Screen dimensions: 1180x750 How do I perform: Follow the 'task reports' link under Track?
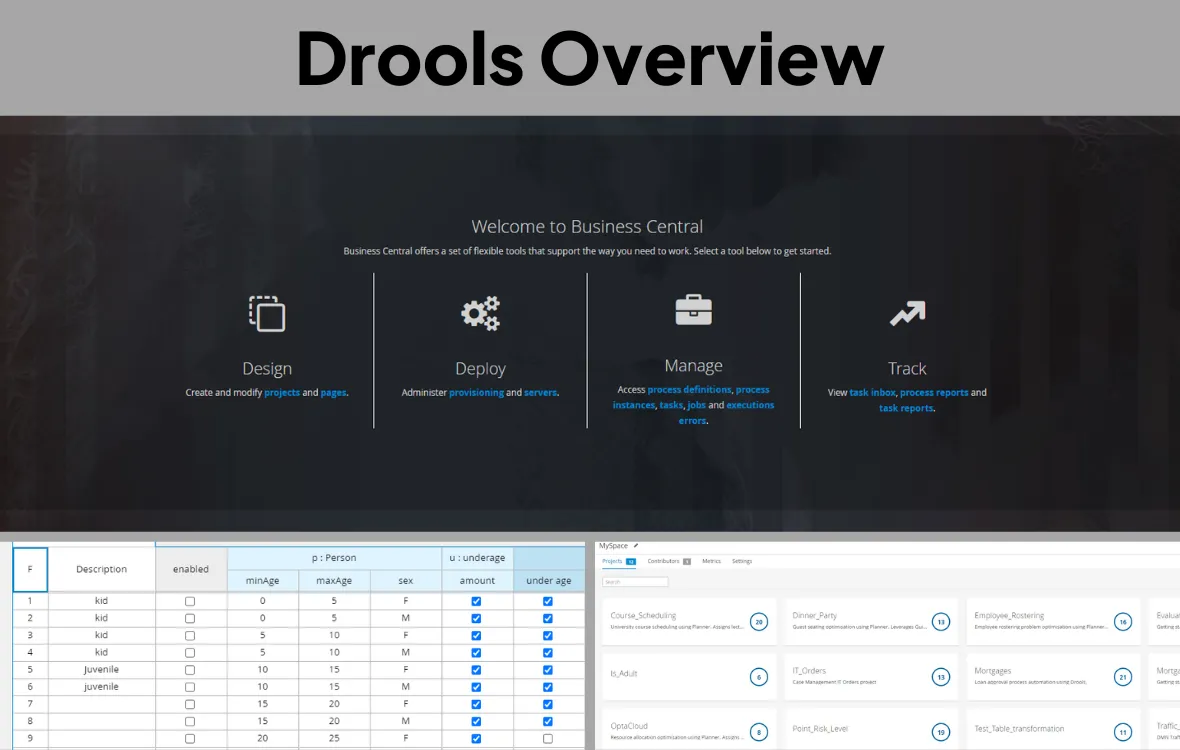coord(906,408)
